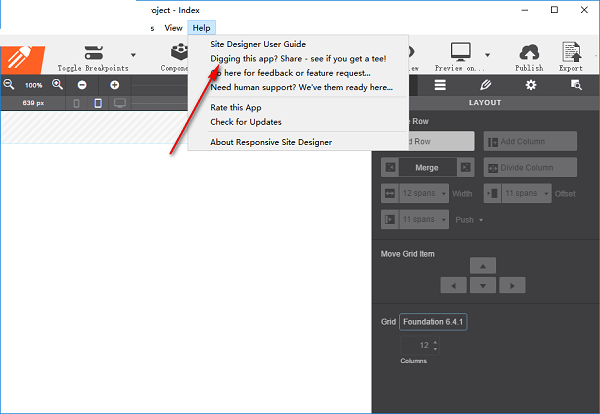Viewport: 600px width, 414px height.
Task: Open the pen styling panel tab
Action: [x=486, y=85]
